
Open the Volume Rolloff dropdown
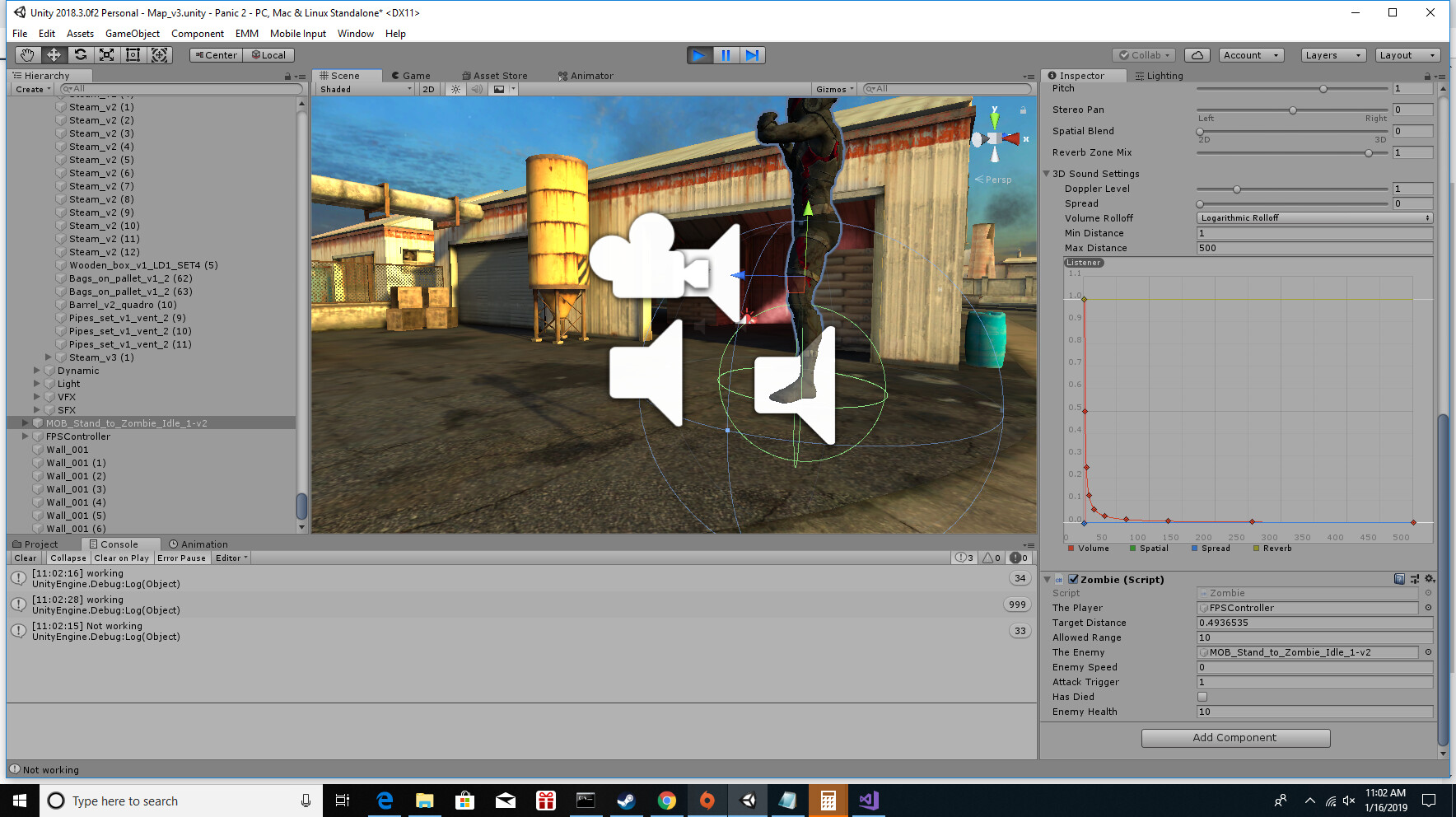click(1314, 217)
